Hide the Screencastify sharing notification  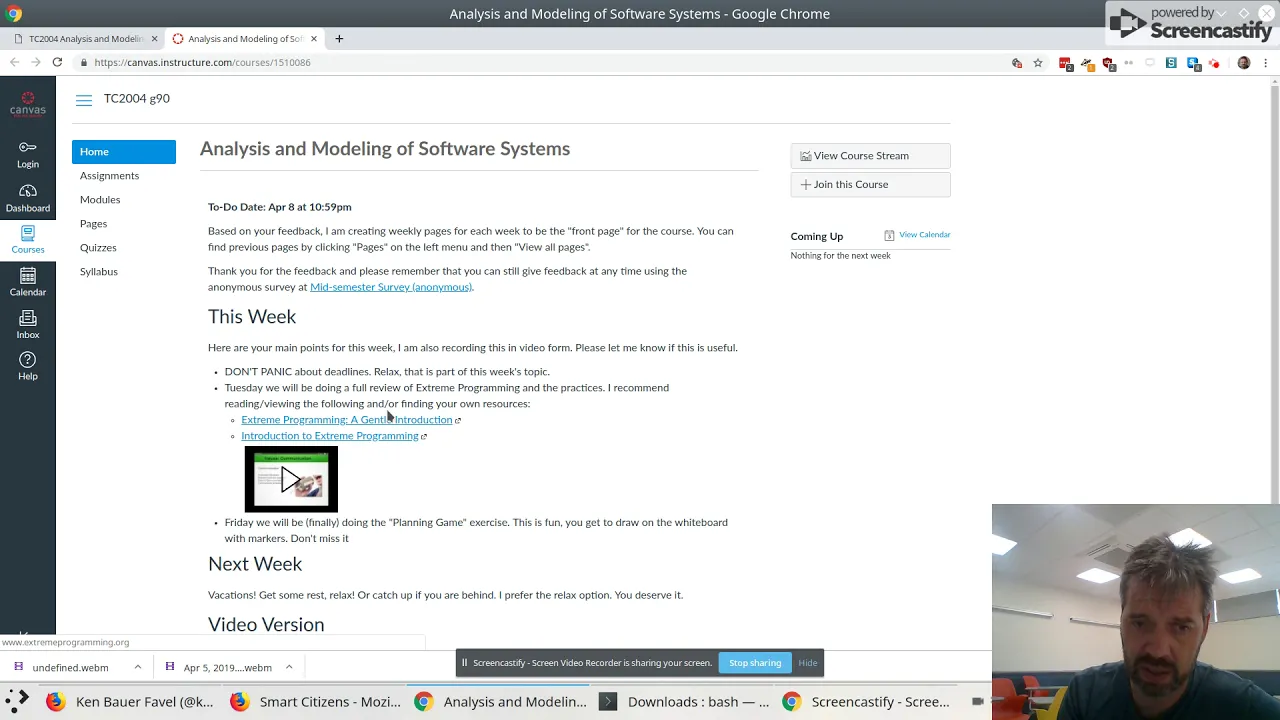pos(807,663)
